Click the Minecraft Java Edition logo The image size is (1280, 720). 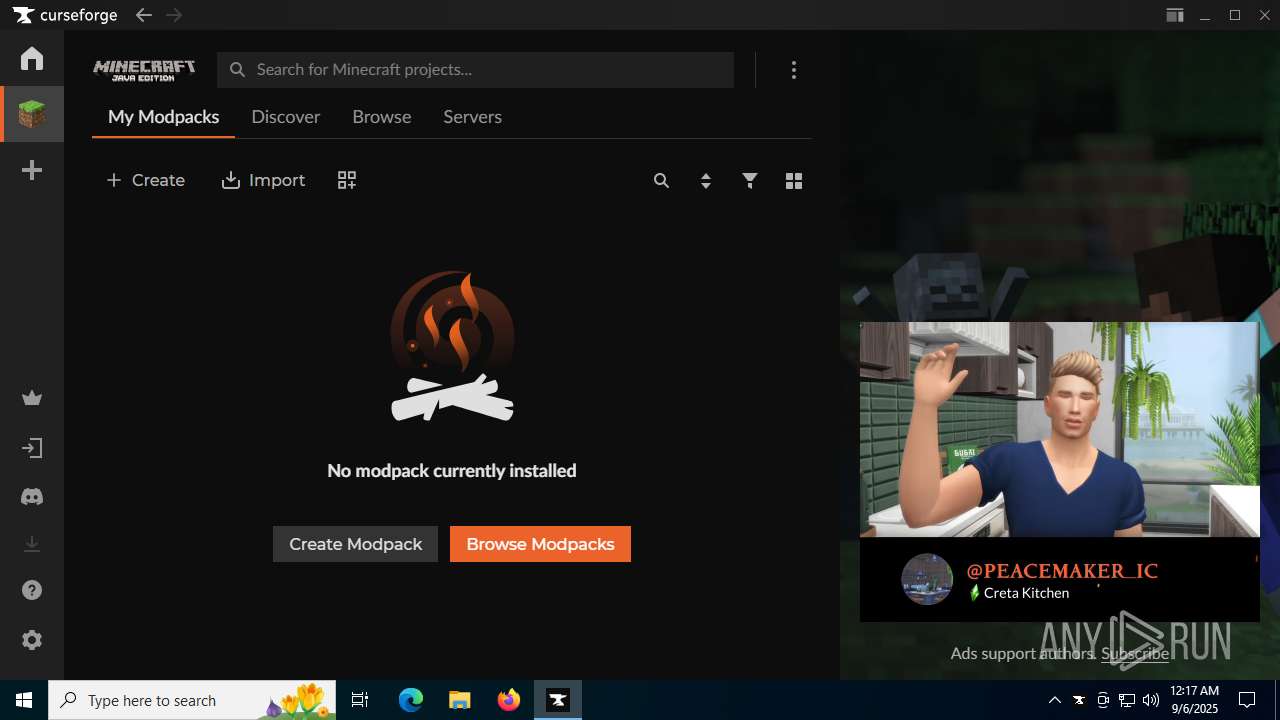click(x=144, y=70)
